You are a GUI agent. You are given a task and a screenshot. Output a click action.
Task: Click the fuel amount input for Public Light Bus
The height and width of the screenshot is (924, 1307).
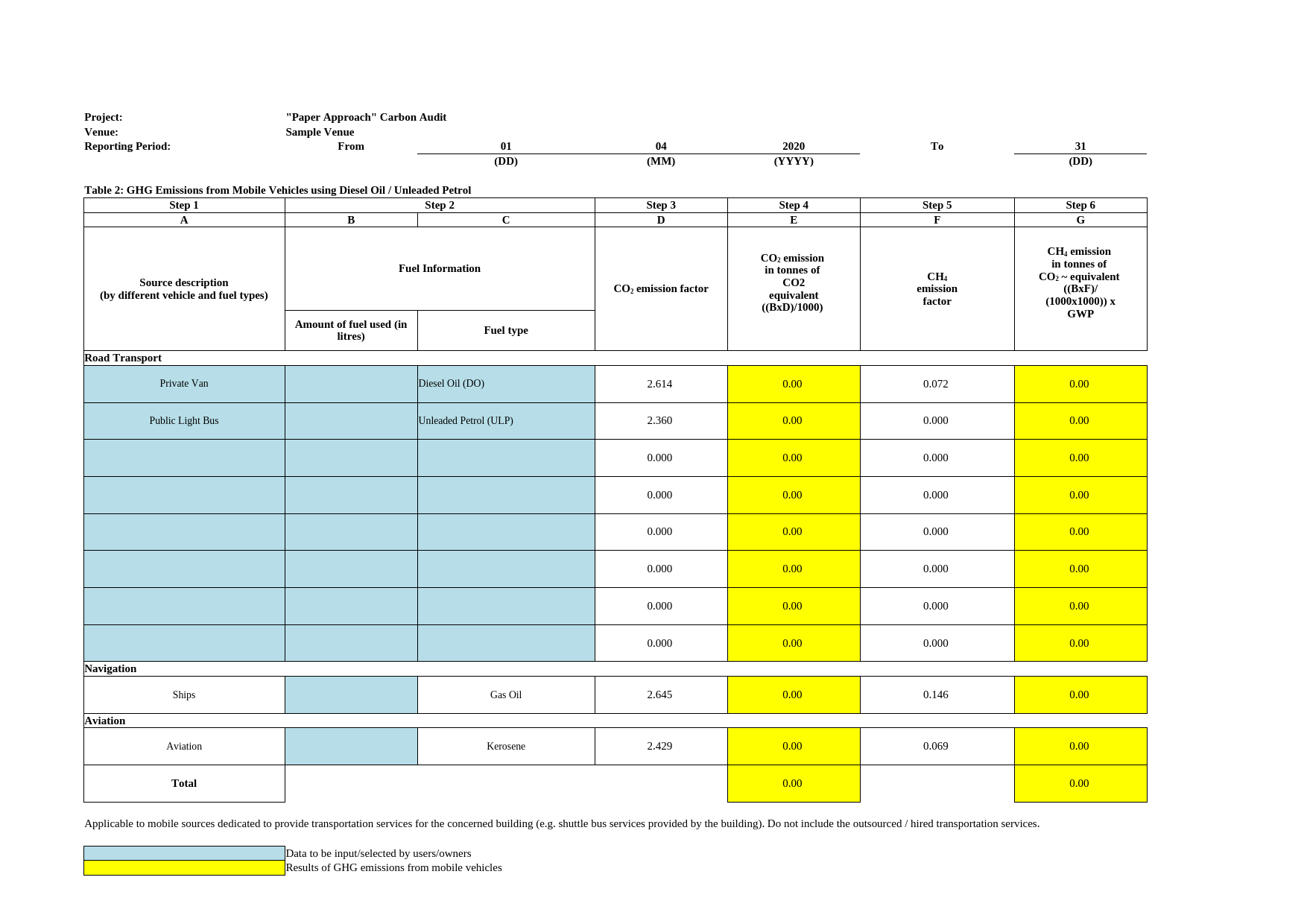(x=351, y=421)
